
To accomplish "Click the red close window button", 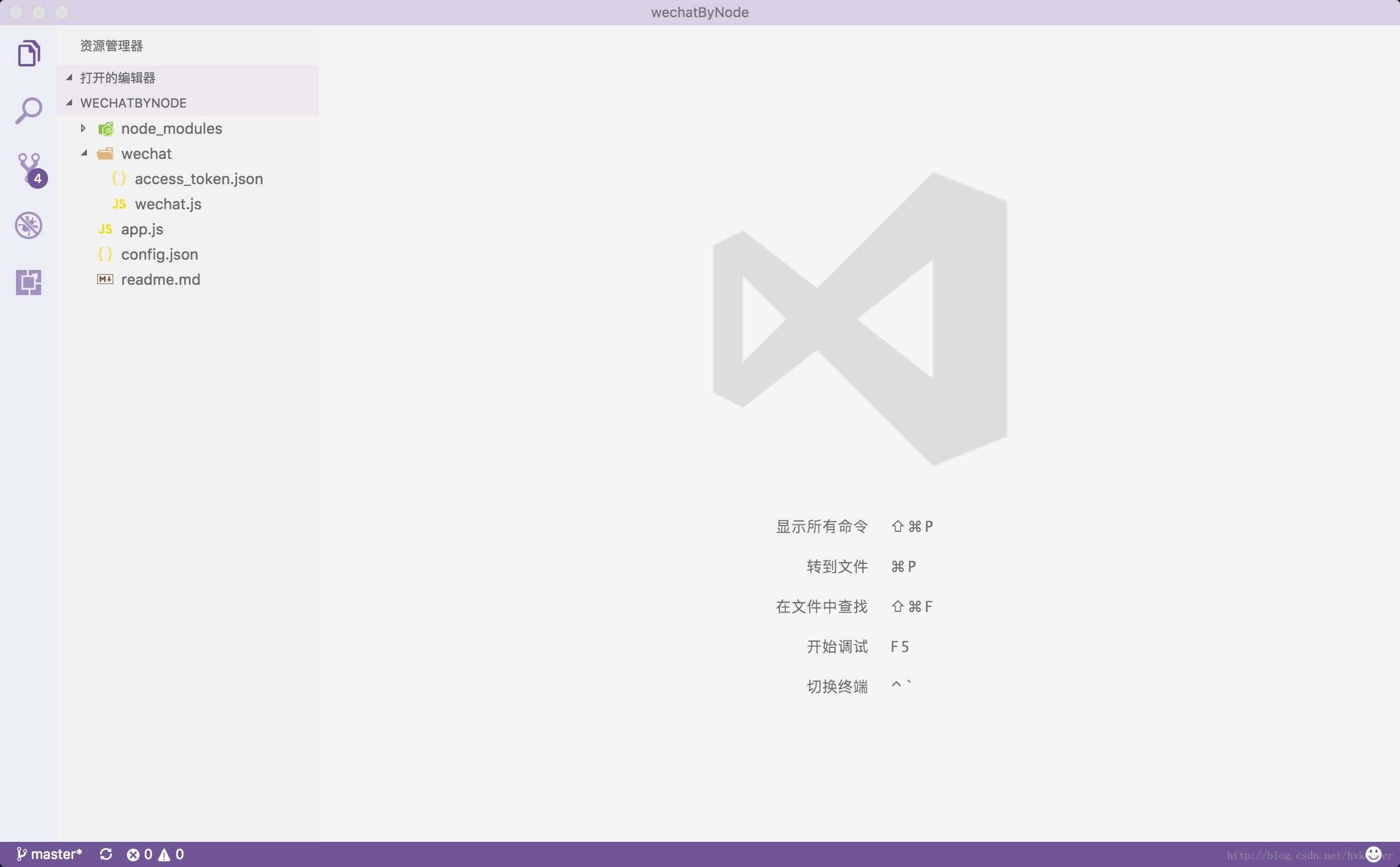I will (x=16, y=13).
